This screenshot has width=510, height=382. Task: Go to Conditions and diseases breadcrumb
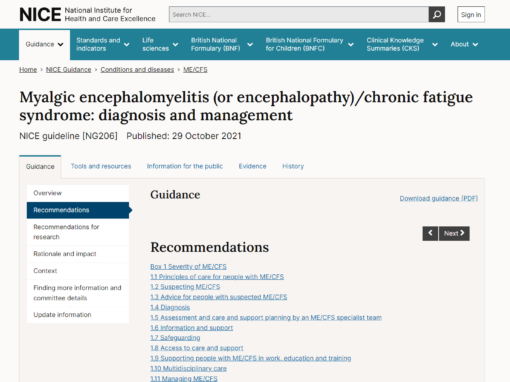point(137,70)
